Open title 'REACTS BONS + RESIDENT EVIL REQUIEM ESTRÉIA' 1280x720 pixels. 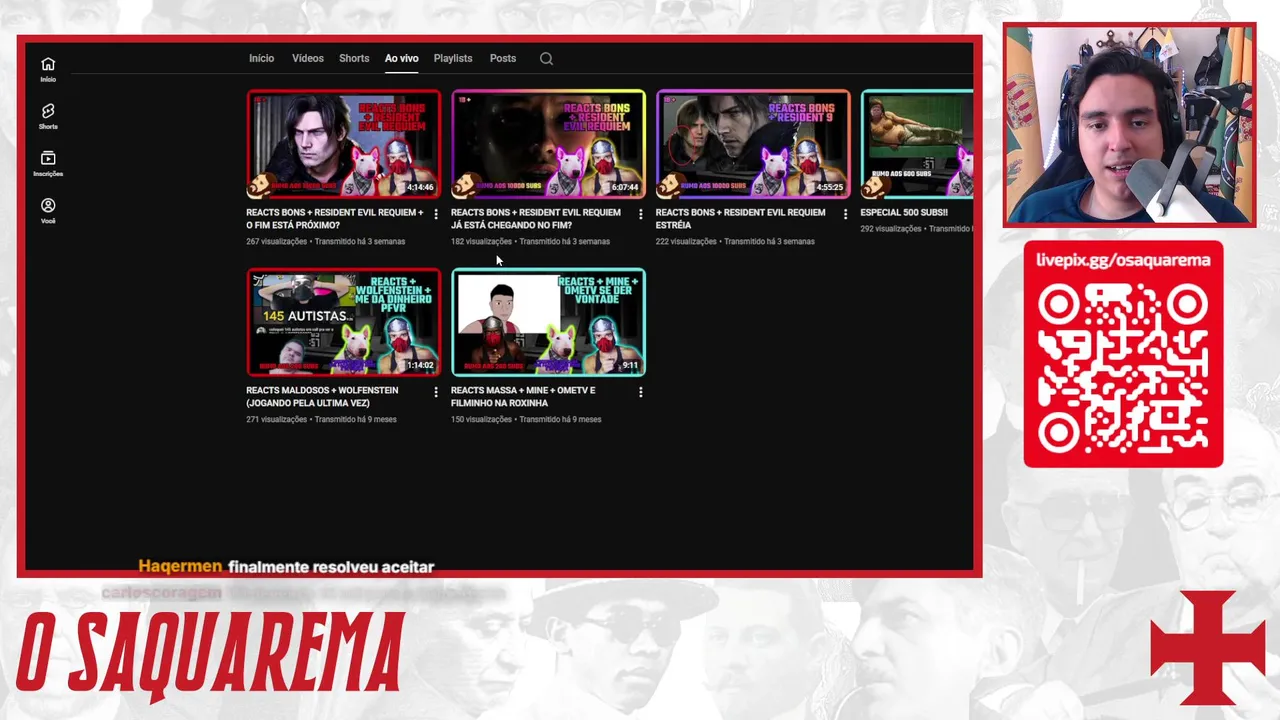[740, 219]
